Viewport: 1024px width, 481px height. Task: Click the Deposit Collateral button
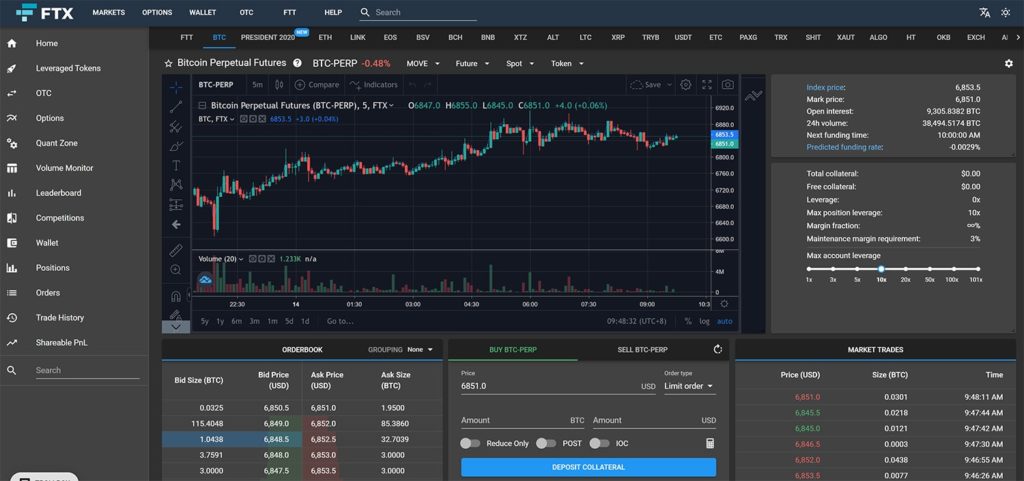588,467
